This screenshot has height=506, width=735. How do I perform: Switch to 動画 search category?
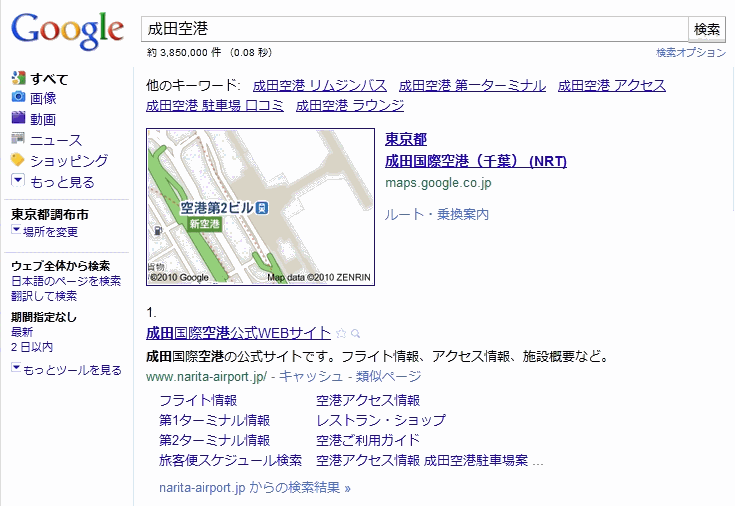click(x=43, y=120)
